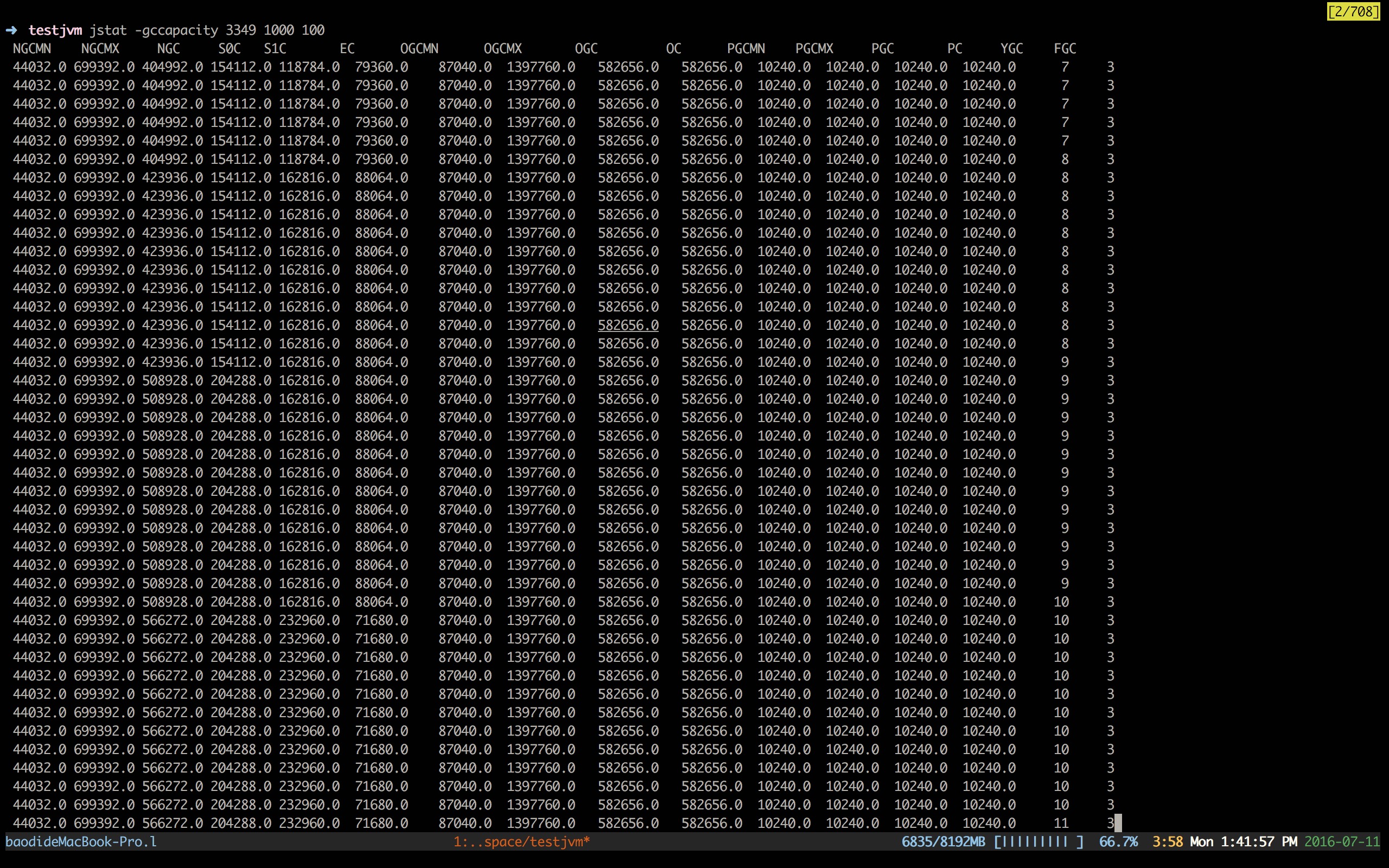Click the -gccapacity option in the command
The height and width of the screenshot is (868, 1389).
176,30
